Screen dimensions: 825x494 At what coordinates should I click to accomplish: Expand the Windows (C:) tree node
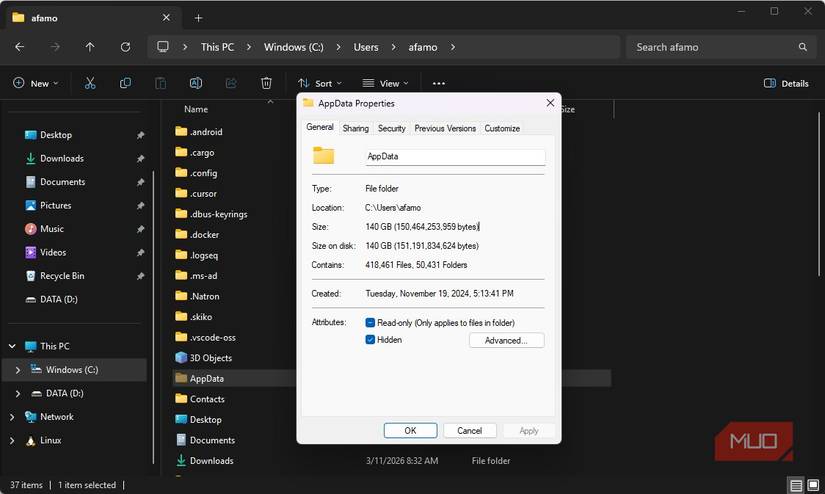18,370
